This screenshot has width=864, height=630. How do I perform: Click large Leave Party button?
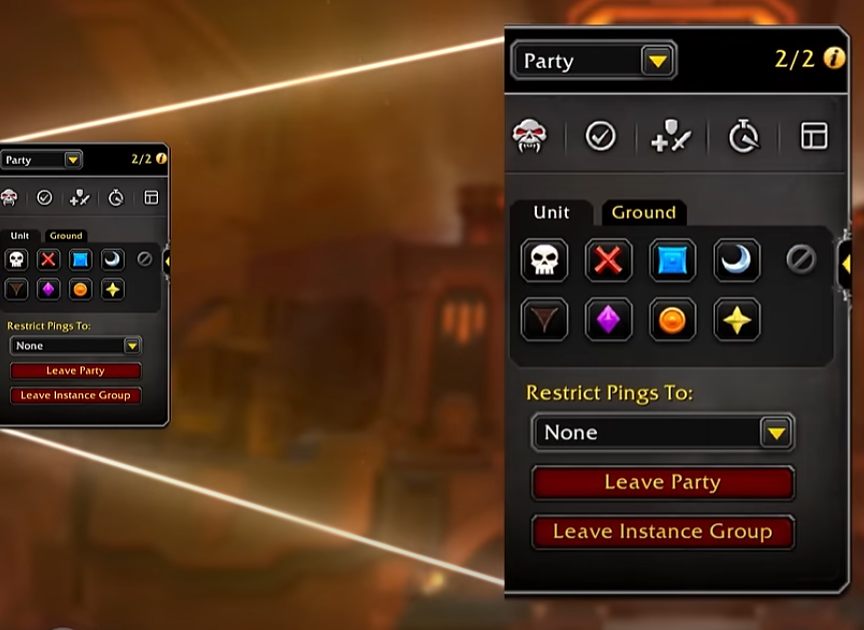(663, 482)
